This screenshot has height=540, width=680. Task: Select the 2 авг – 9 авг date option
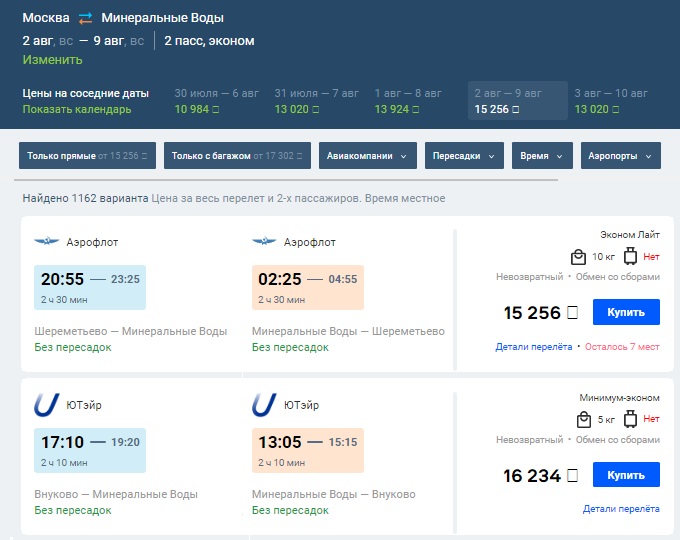tap(518, 101)
